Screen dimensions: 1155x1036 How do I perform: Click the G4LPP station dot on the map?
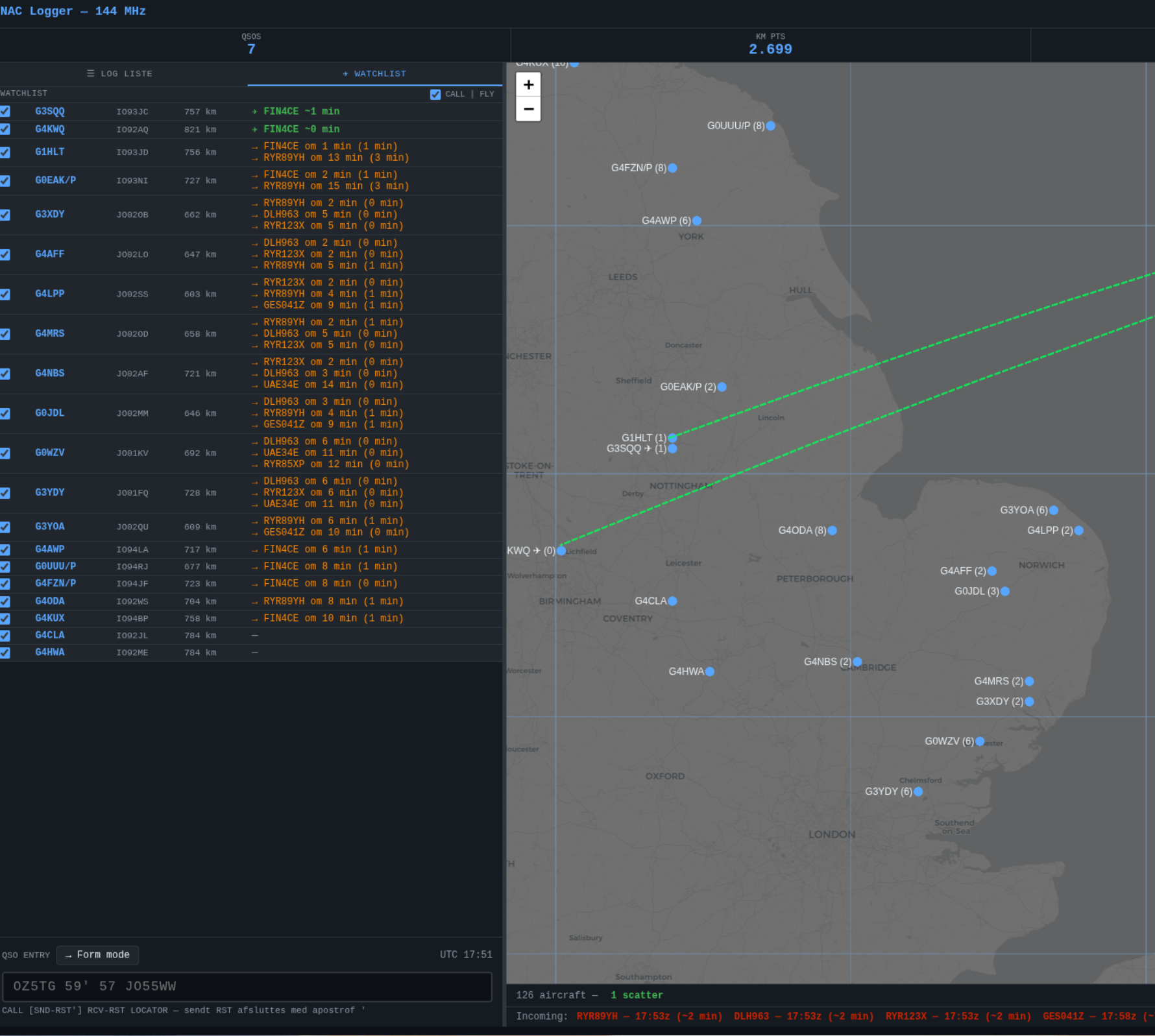1078,531
